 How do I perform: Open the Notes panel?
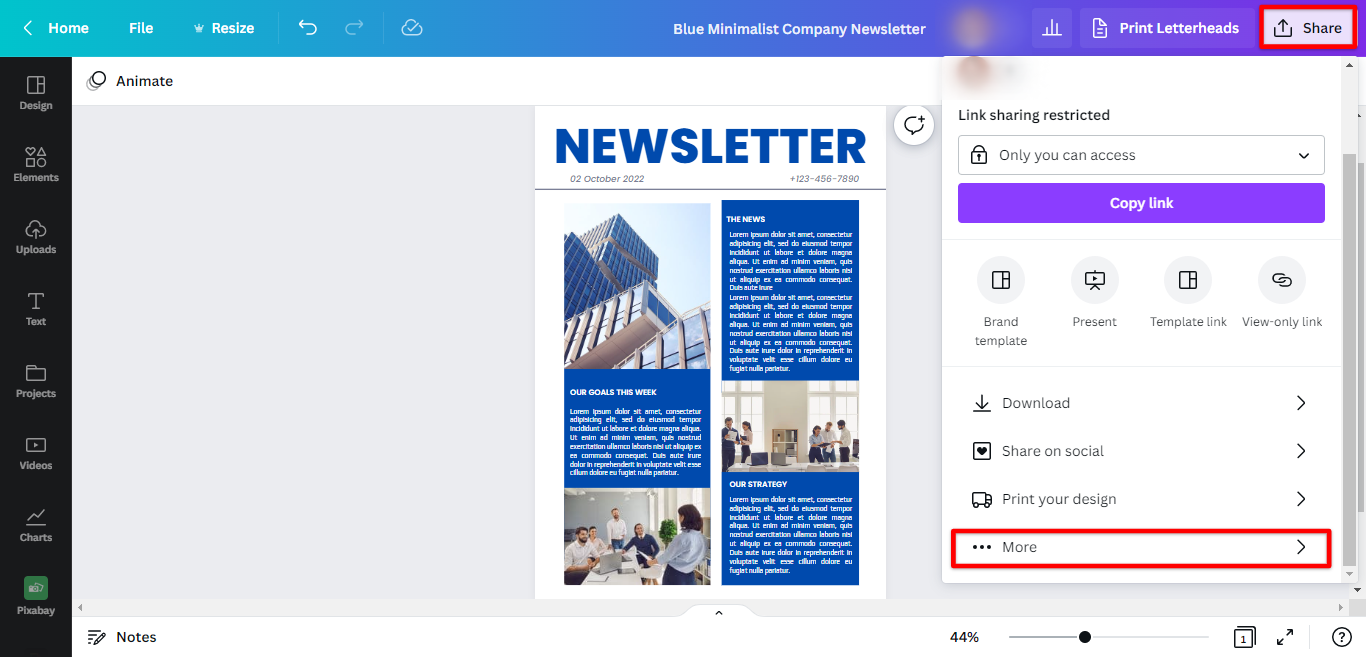pyautogui.click(x=122, y=636)
